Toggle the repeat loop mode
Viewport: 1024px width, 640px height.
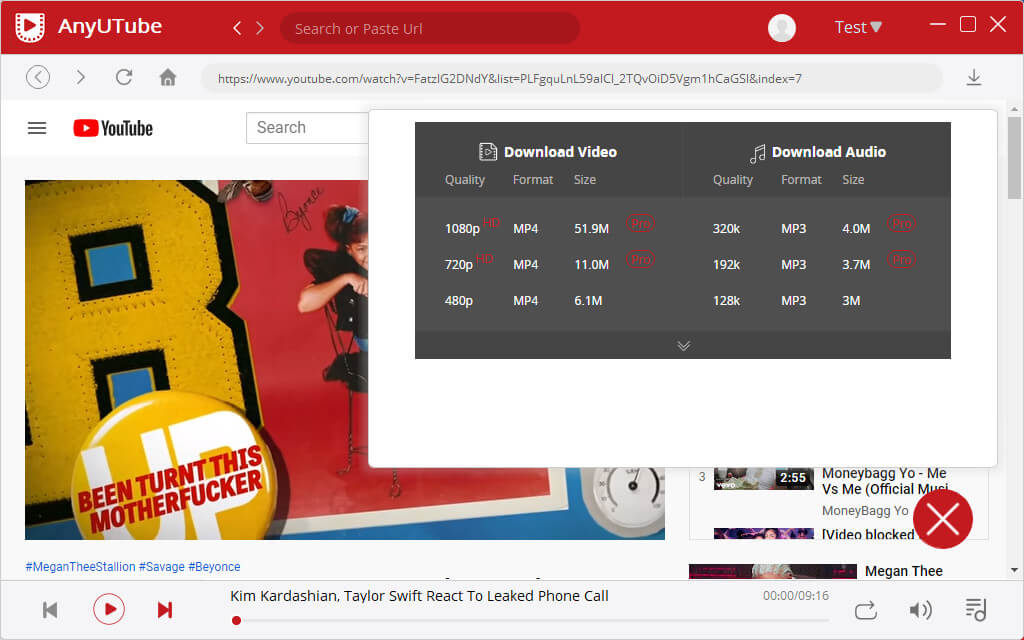coord(865,611)
